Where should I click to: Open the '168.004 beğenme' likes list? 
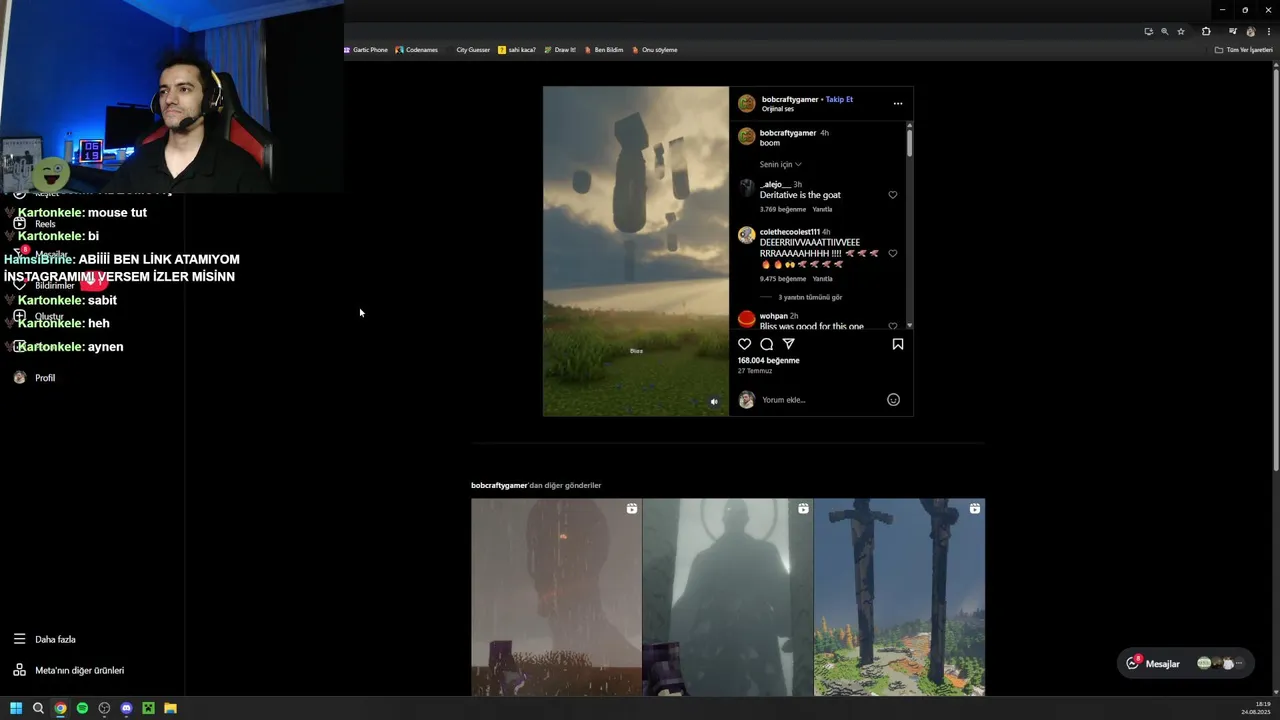[768, 360]
